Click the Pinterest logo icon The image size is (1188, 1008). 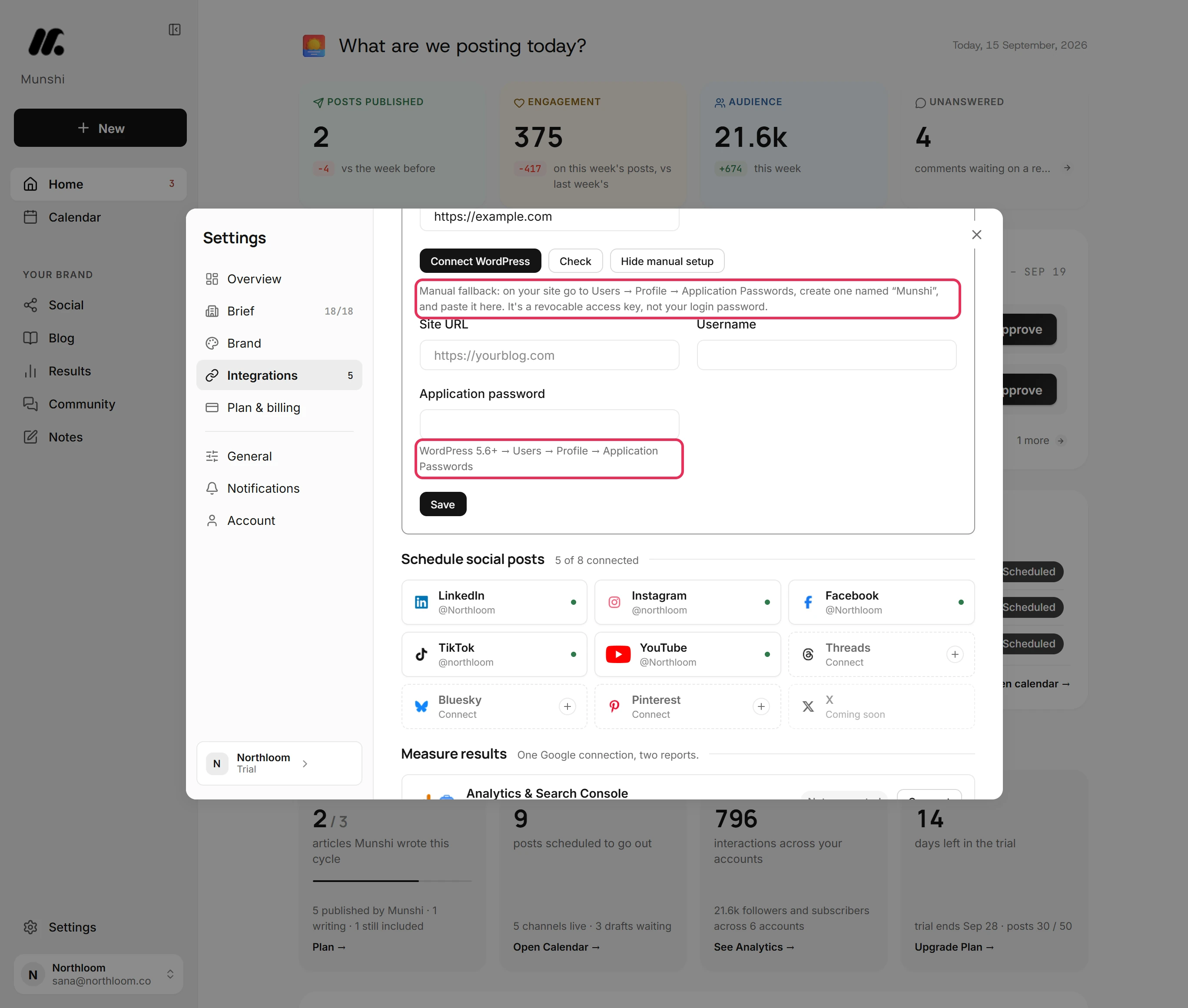point(614,707)
